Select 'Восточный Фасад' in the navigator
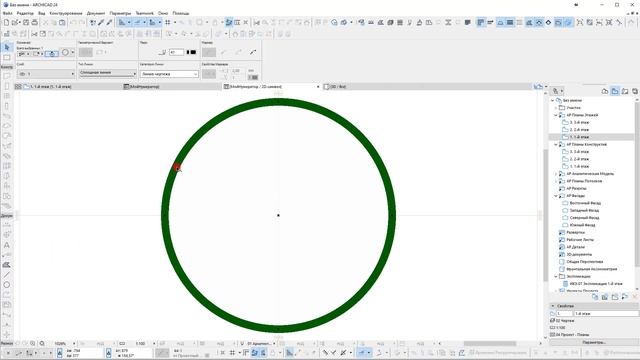The width and height of the screenshot is (640, 360). click(x=585, y=203)
